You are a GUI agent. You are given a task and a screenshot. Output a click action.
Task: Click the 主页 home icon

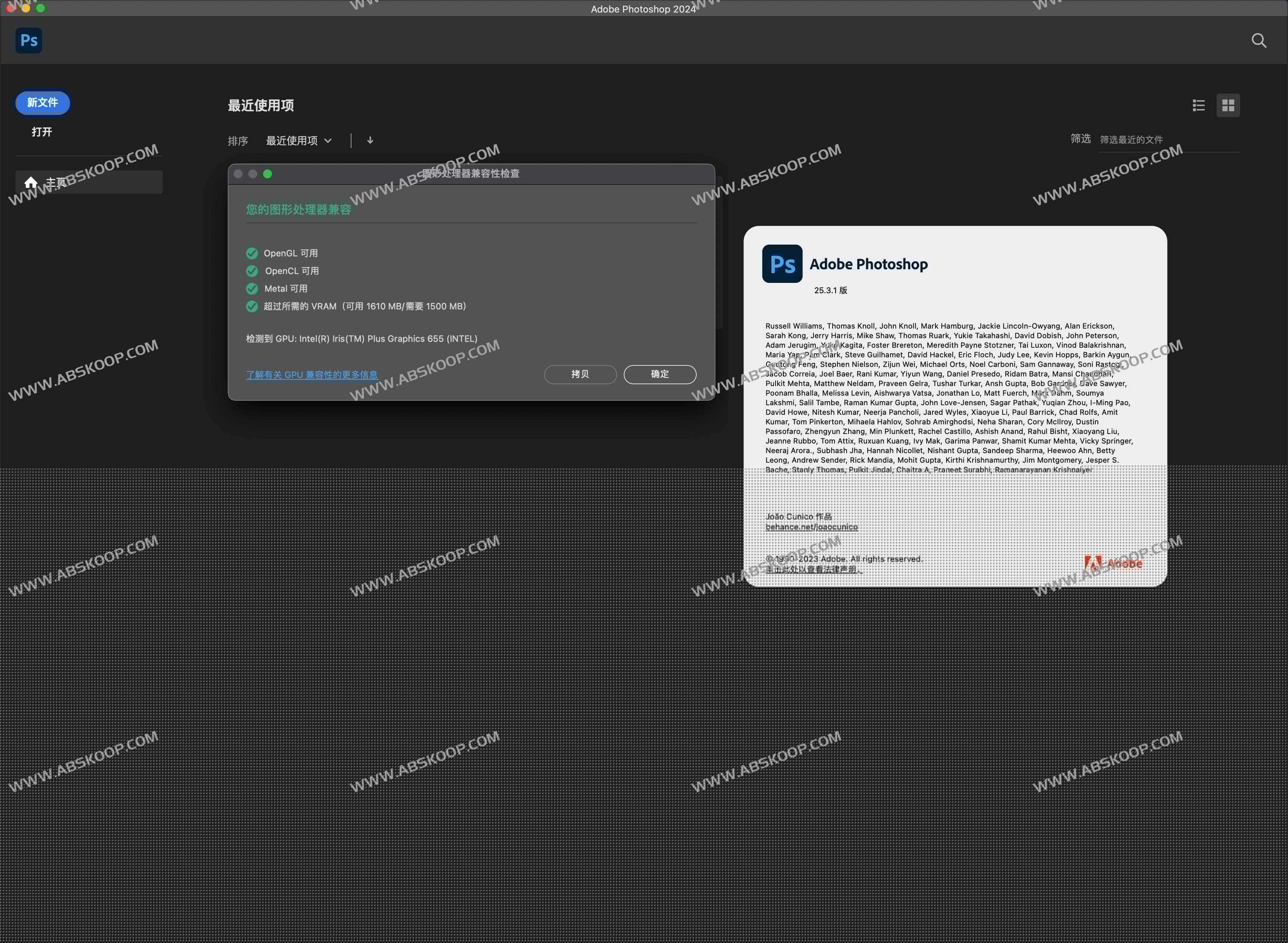pyautogui.click(x=31, y=182)
